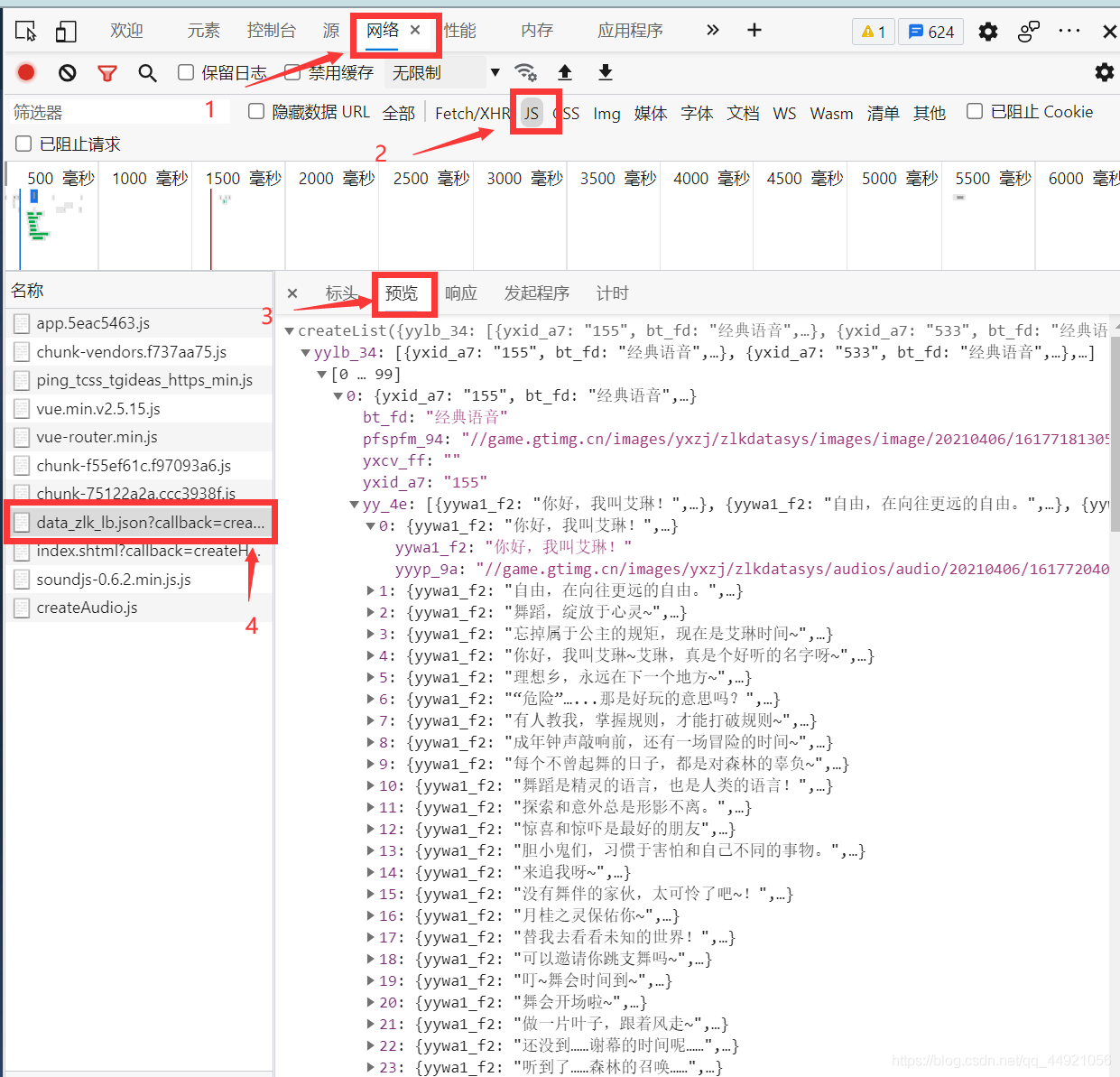1120x1077 pixels.
Task: Open the 性能 tab
Action: tap(459, 31)
